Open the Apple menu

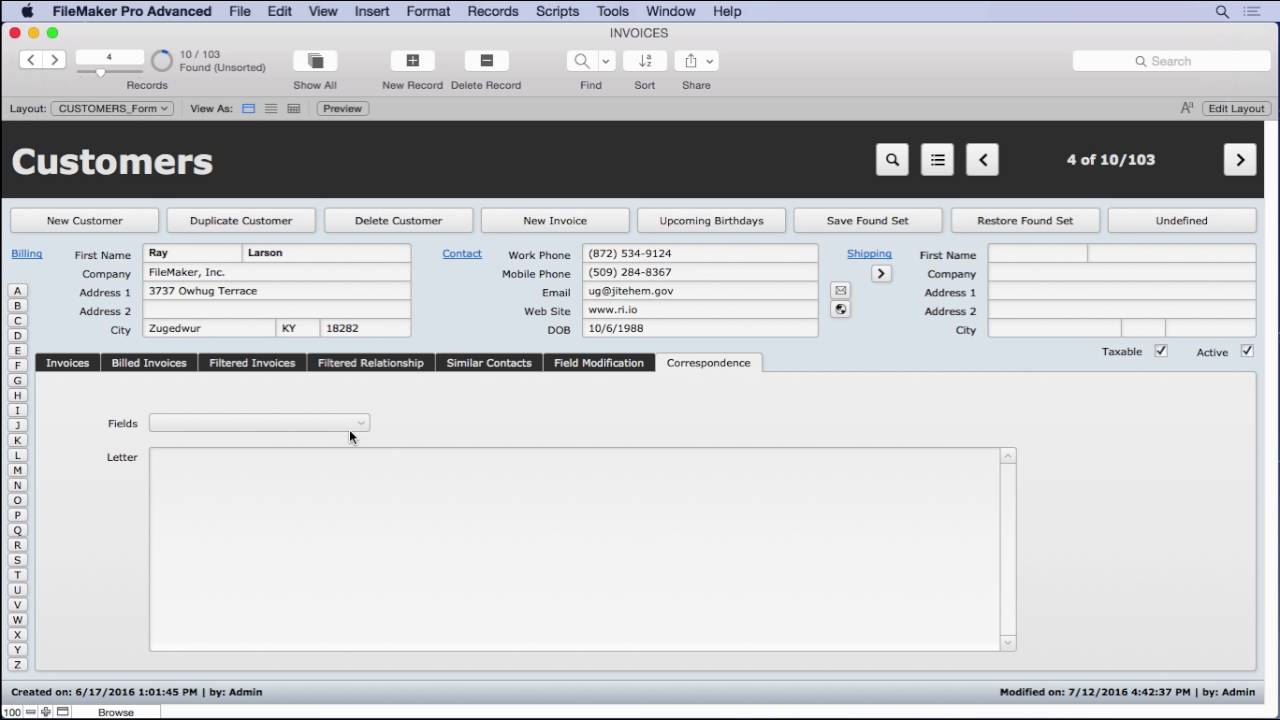tap(27, 11)
